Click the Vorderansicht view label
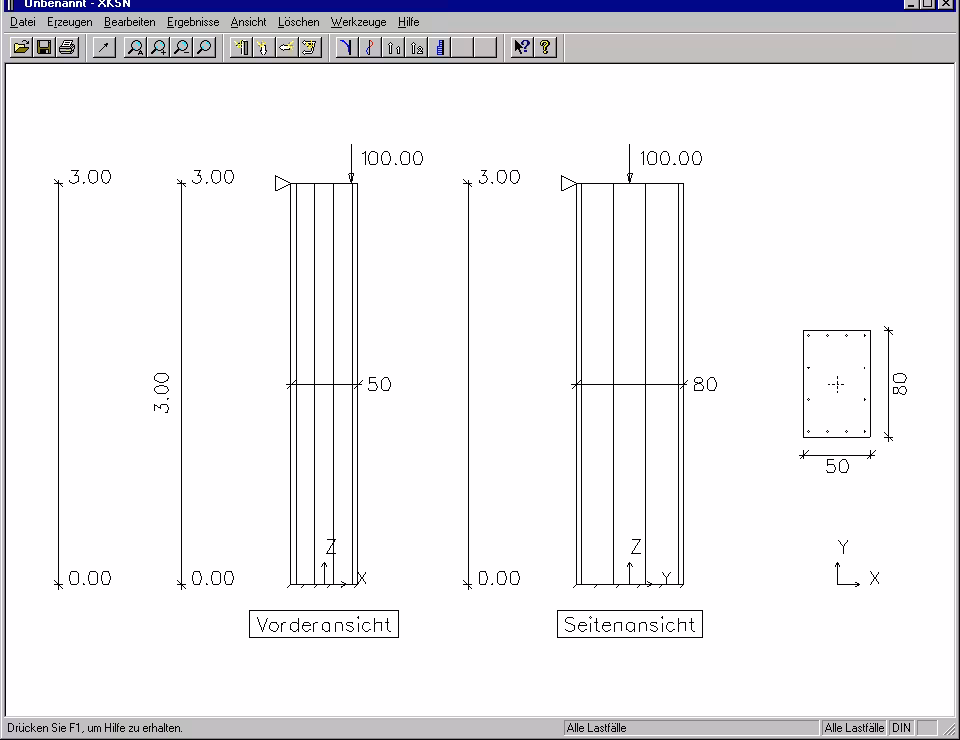The height and width of the screenshot is (740, 960). click(x=324, y=625)
